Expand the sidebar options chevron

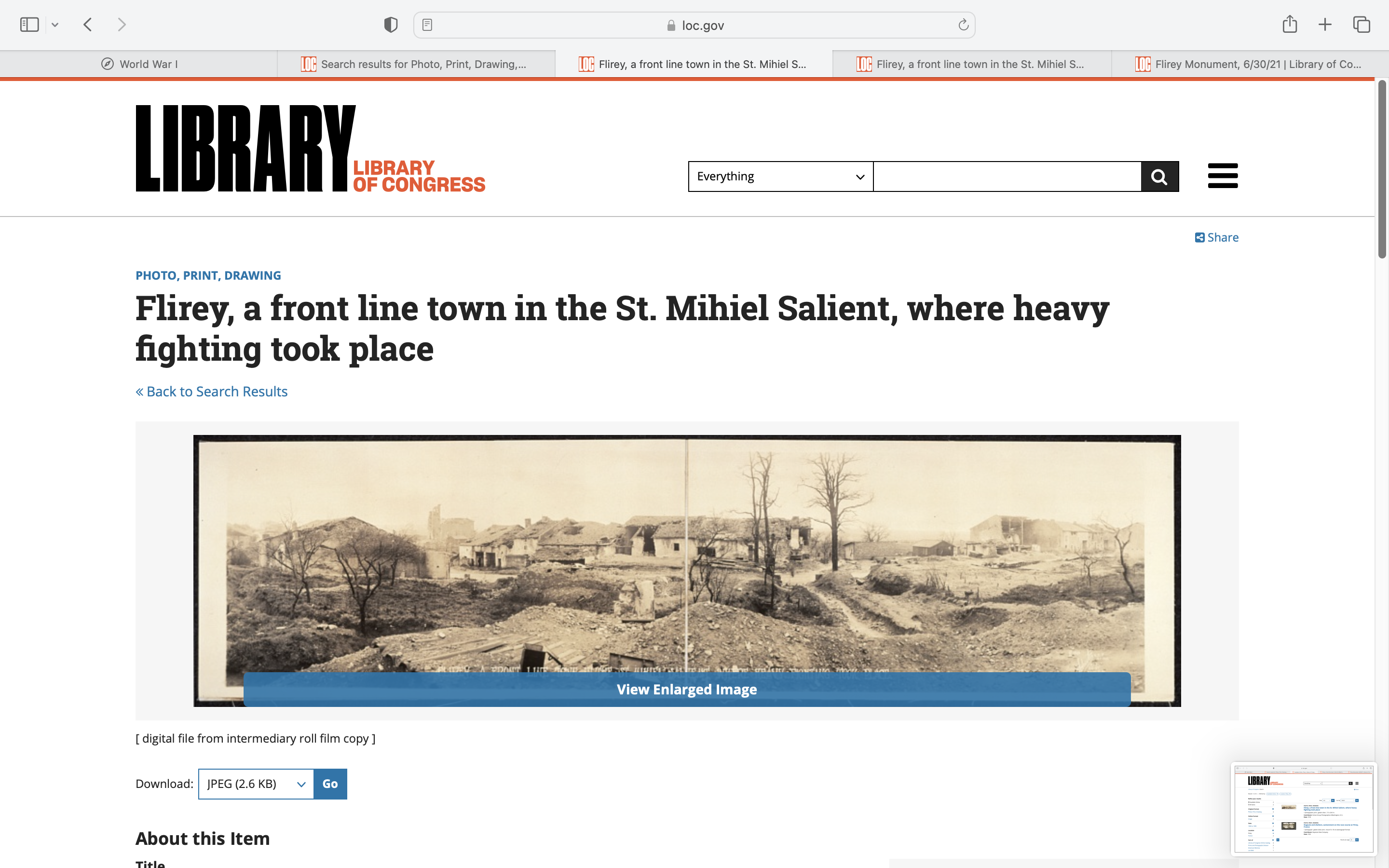click(55, 25)
